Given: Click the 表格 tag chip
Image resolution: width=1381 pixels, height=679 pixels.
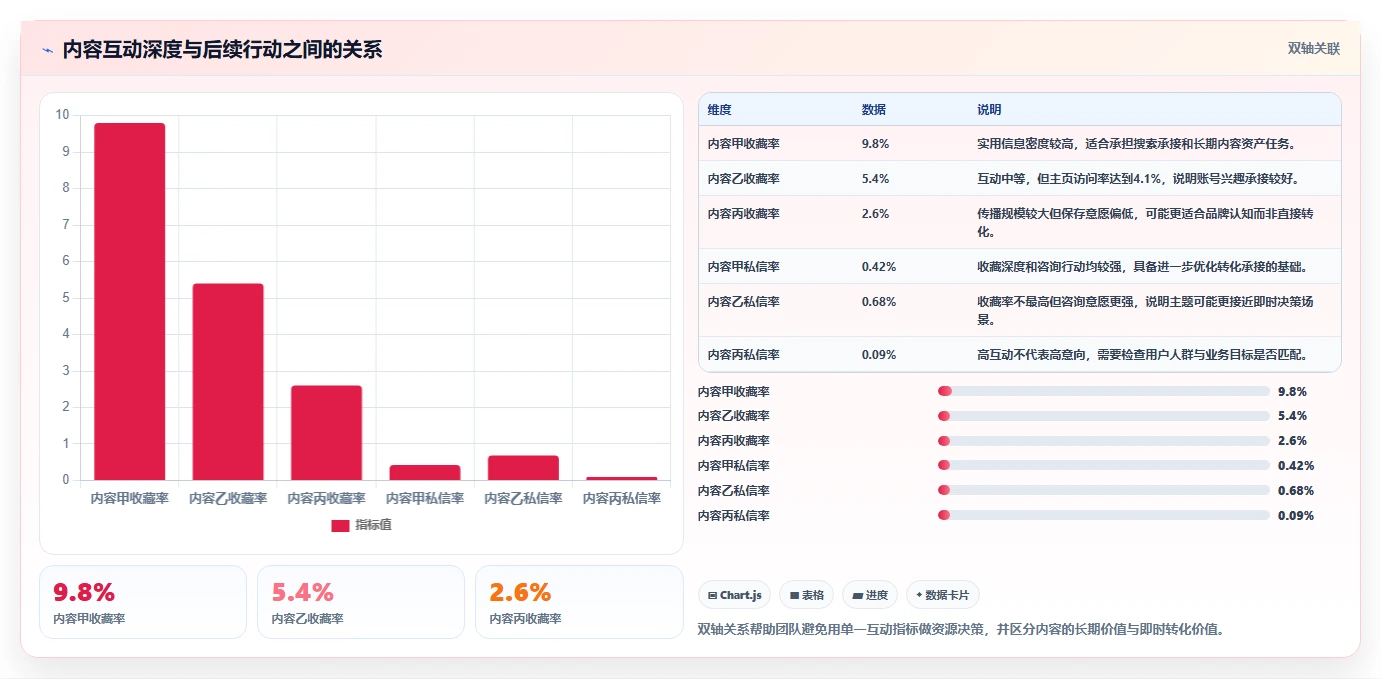Looking at the screenshot, I should click(x=806, y=595).
